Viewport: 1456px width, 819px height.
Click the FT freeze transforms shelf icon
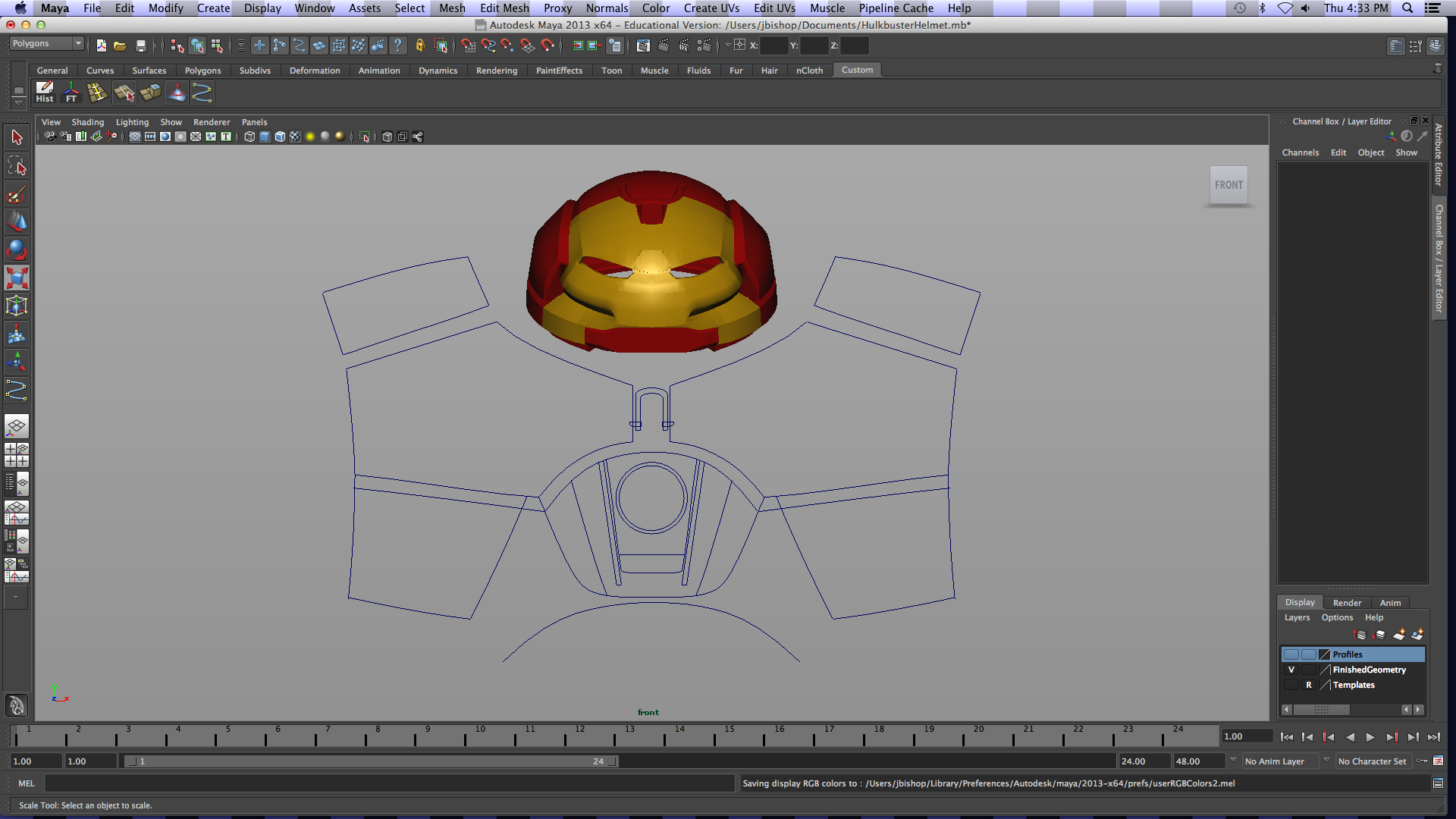pos(71,93)
